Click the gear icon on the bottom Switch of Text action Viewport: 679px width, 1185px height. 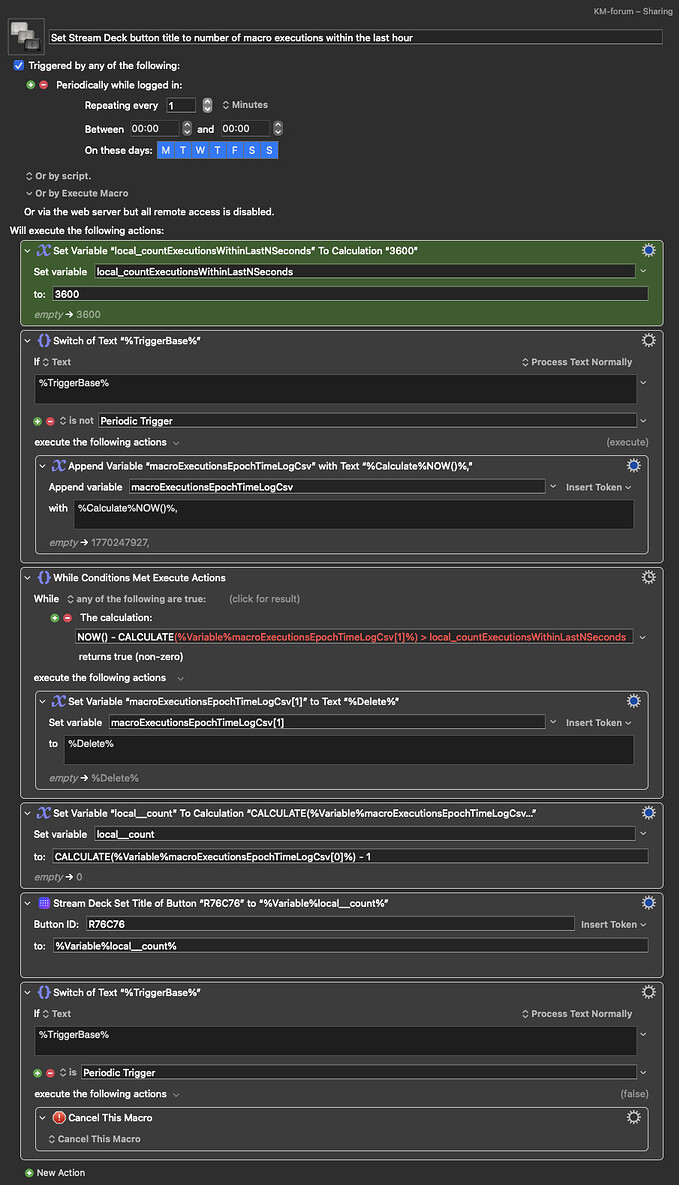pyautogui.click(x=648, y=992)
